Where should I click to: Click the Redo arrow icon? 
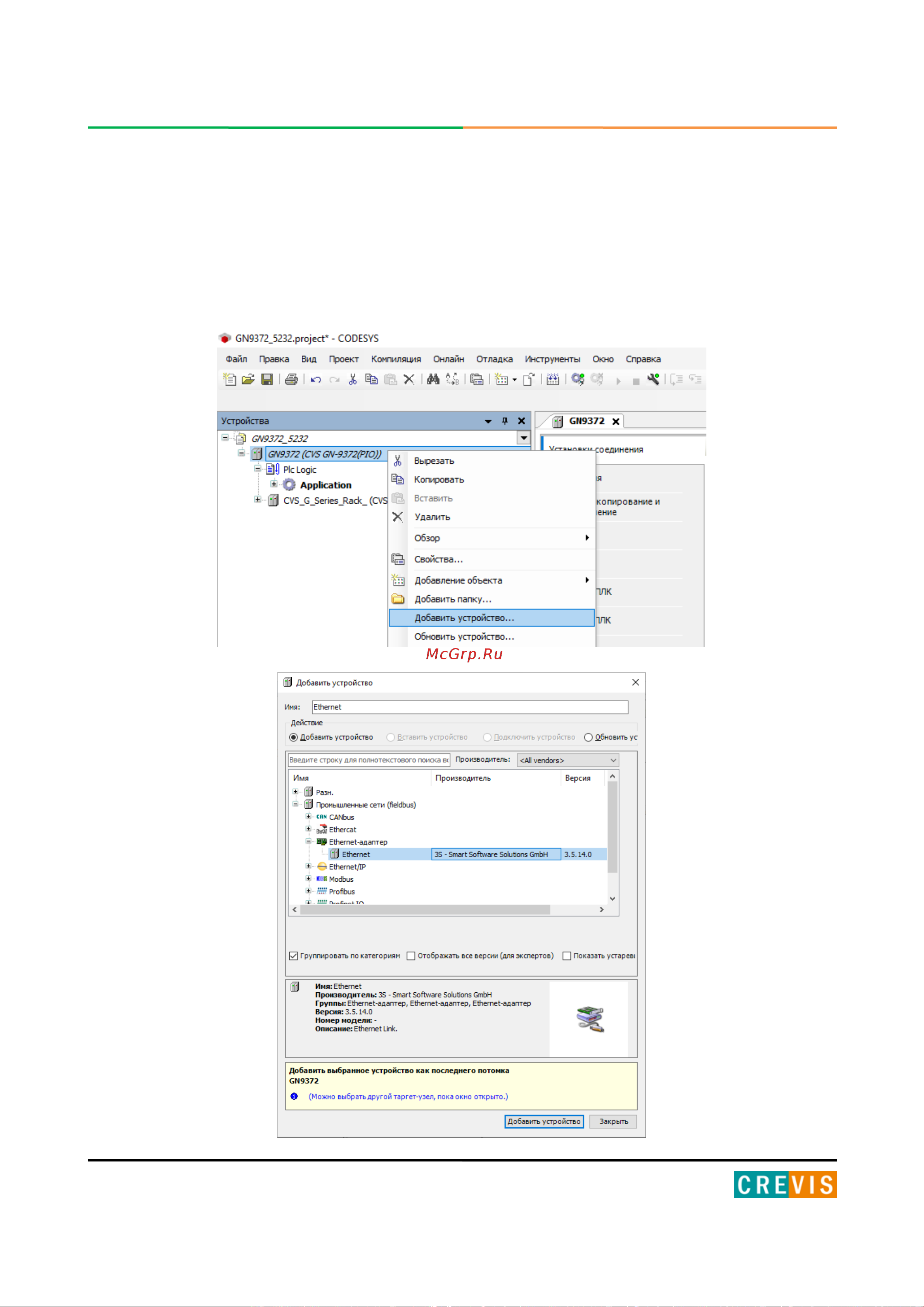(334, 380)
